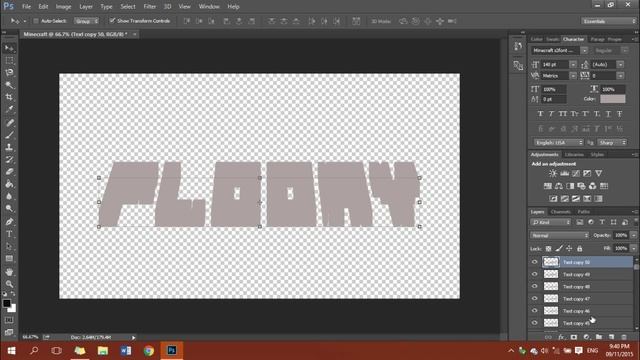Screen dimensions: 640x360
Task: Click the layer Opacity value field
Action: (x=621, y=235)
